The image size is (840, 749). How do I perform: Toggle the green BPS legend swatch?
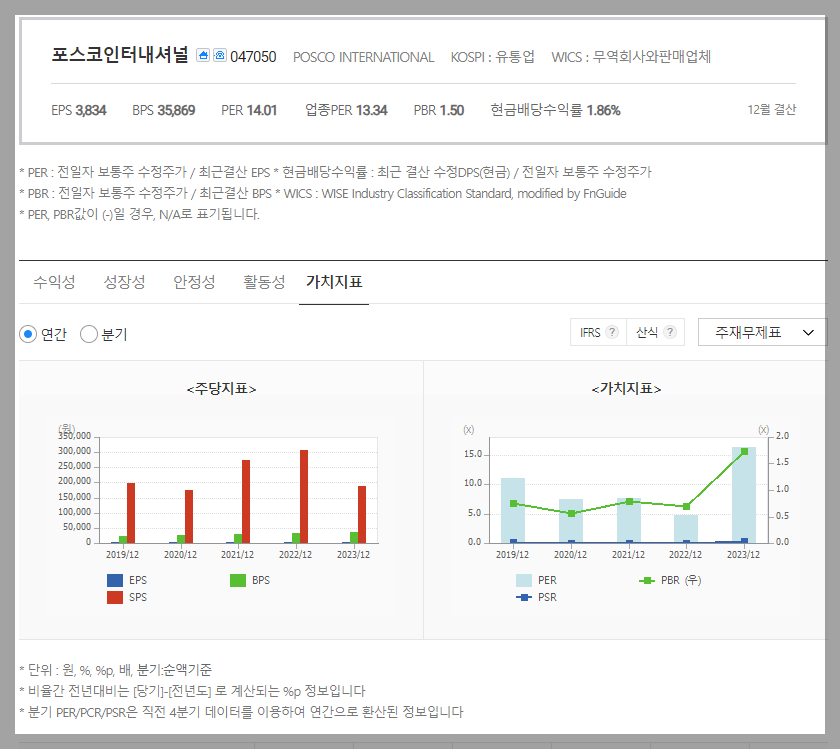(238, 580)
